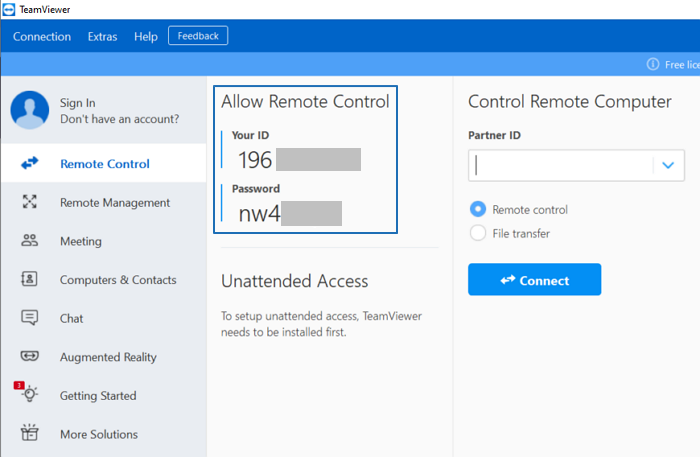The height and width of the screenshot is (457, 700).
Task: Click the Remote Management expand-arrows icon
Action: [29, 202]
